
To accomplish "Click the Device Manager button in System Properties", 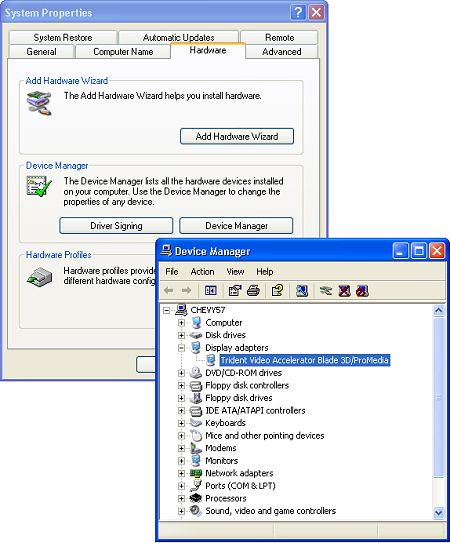I will [236, 225].
